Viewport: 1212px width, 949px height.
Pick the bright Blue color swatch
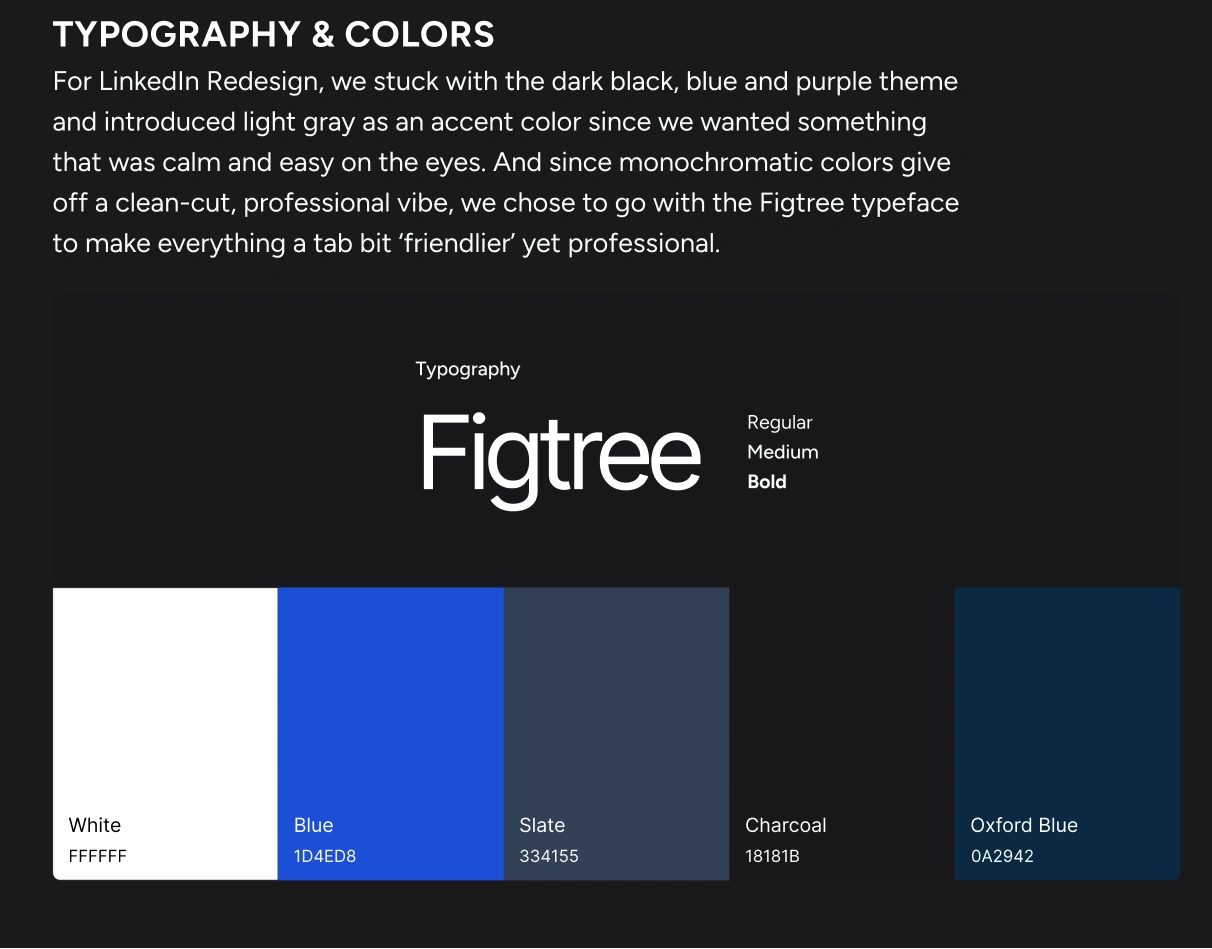[391, 700]
